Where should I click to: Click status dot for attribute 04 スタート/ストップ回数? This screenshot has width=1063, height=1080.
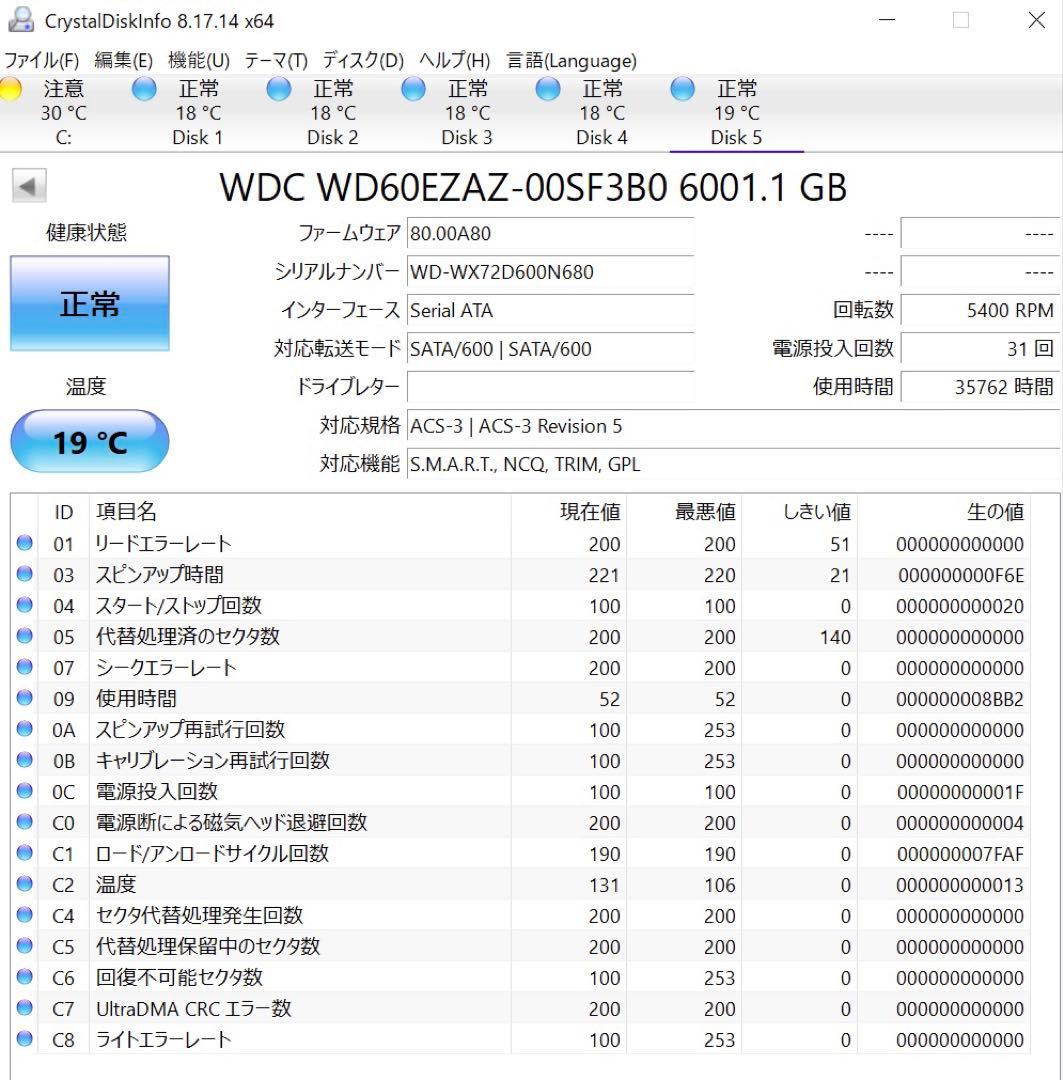[25, 605]
